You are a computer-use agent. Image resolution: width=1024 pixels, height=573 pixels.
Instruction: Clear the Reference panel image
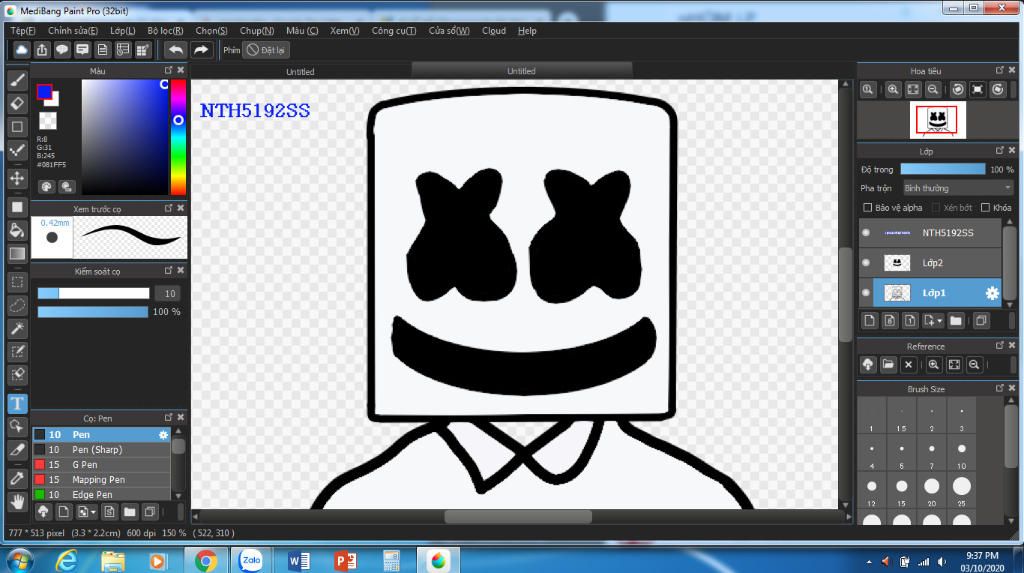pyautogui.click(x=908, y=365)
